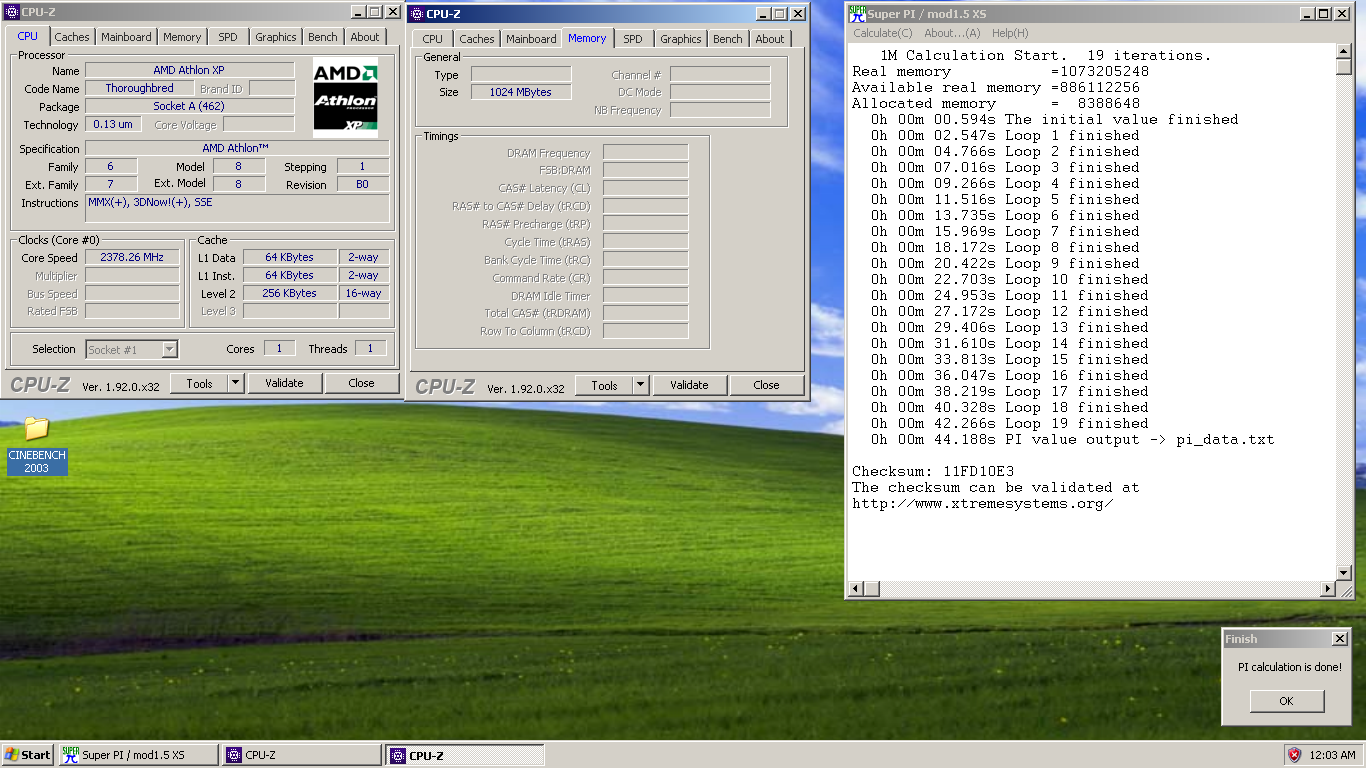Click the DRAM Frequency empty field

tap(646, 152)
